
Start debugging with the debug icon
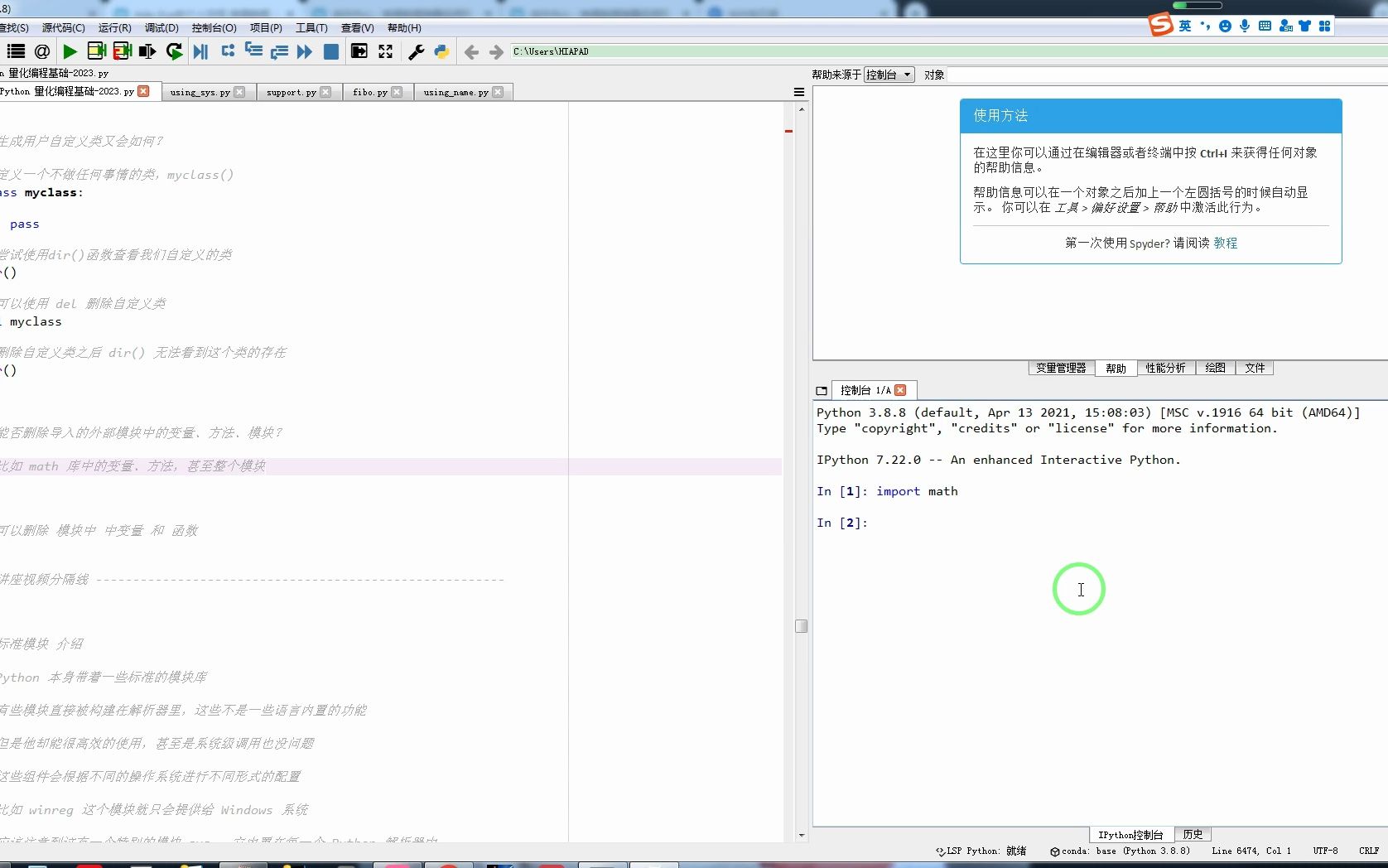pos(200,51)
